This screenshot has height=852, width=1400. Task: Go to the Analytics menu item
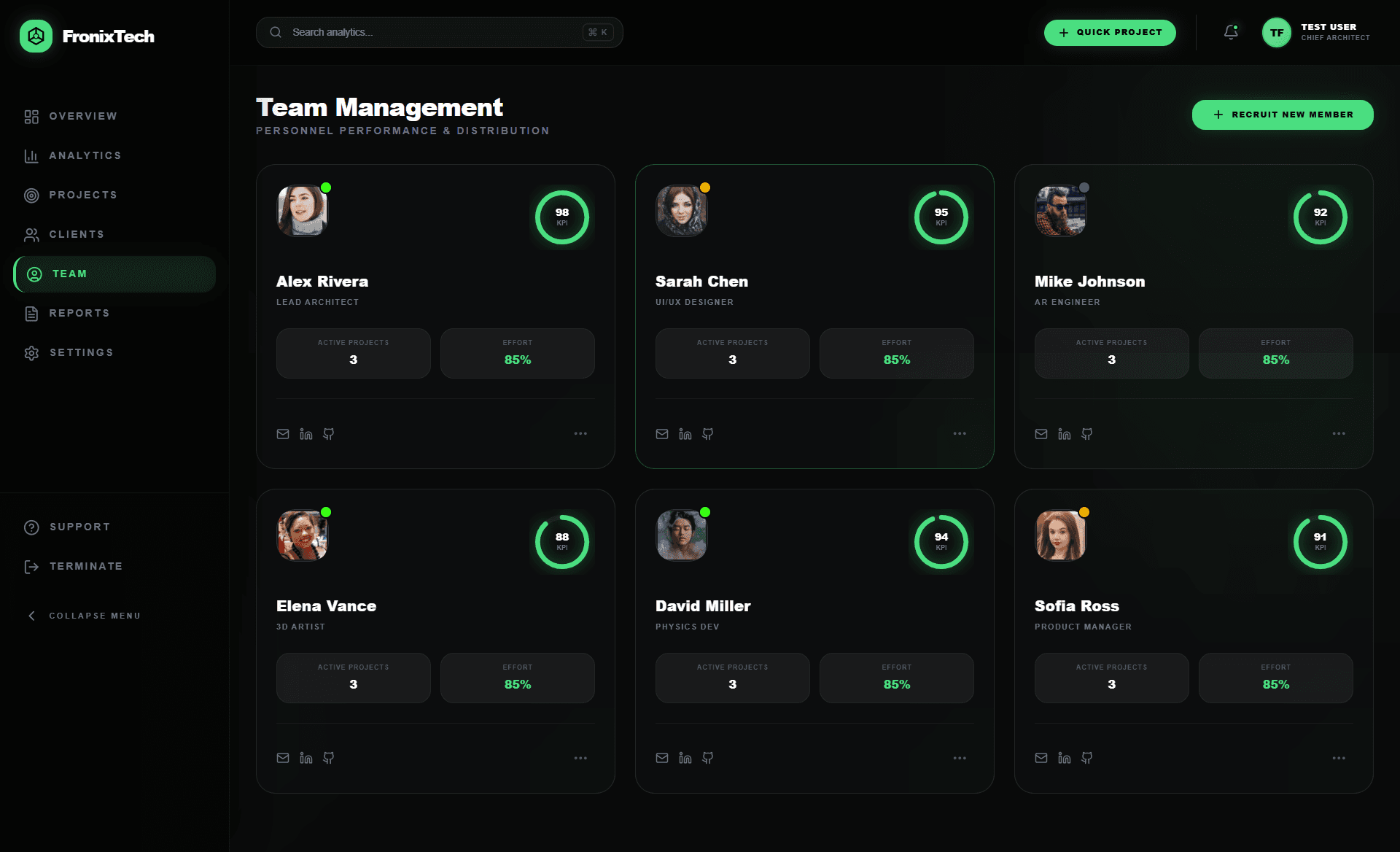85,155
